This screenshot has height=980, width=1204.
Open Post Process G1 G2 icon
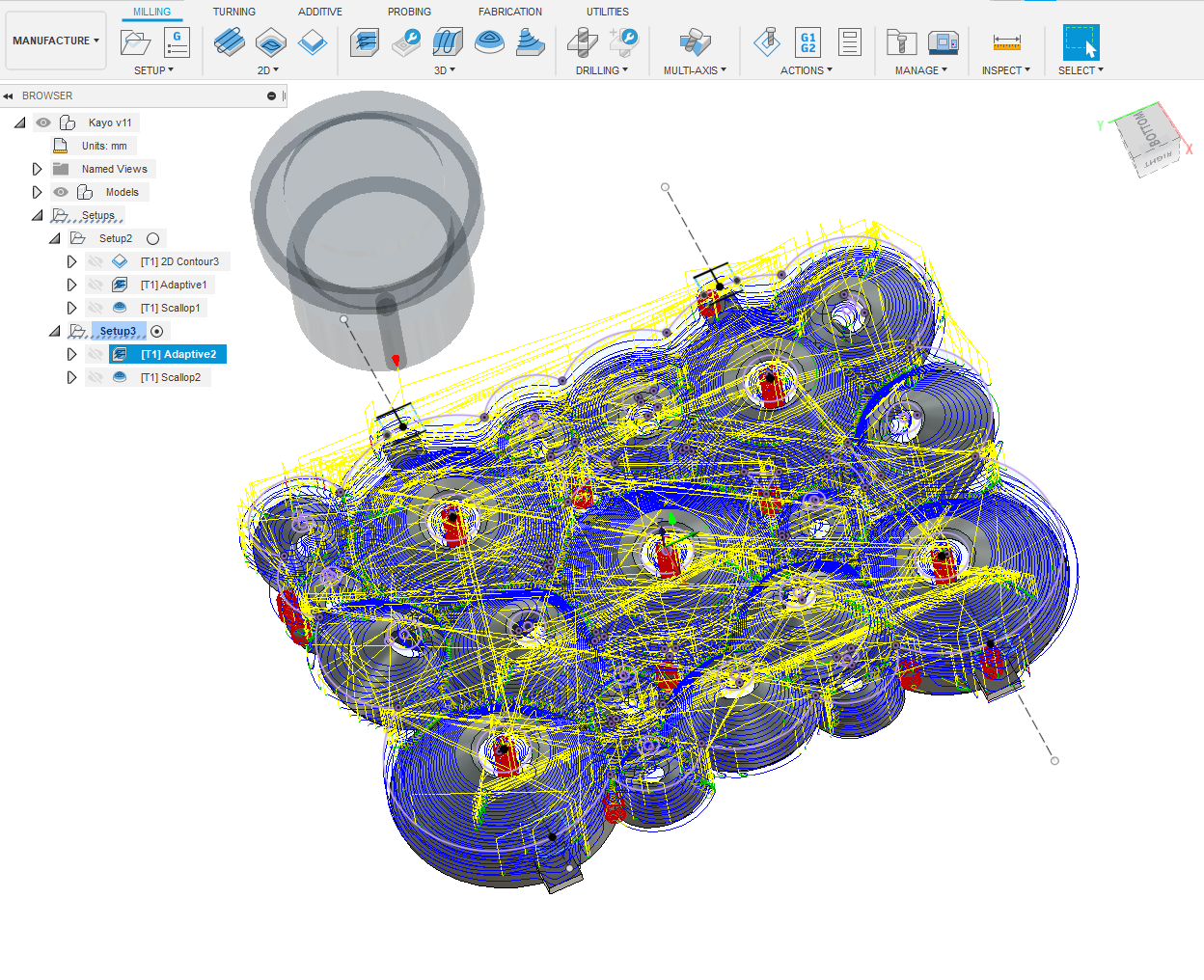pos(807,42)
